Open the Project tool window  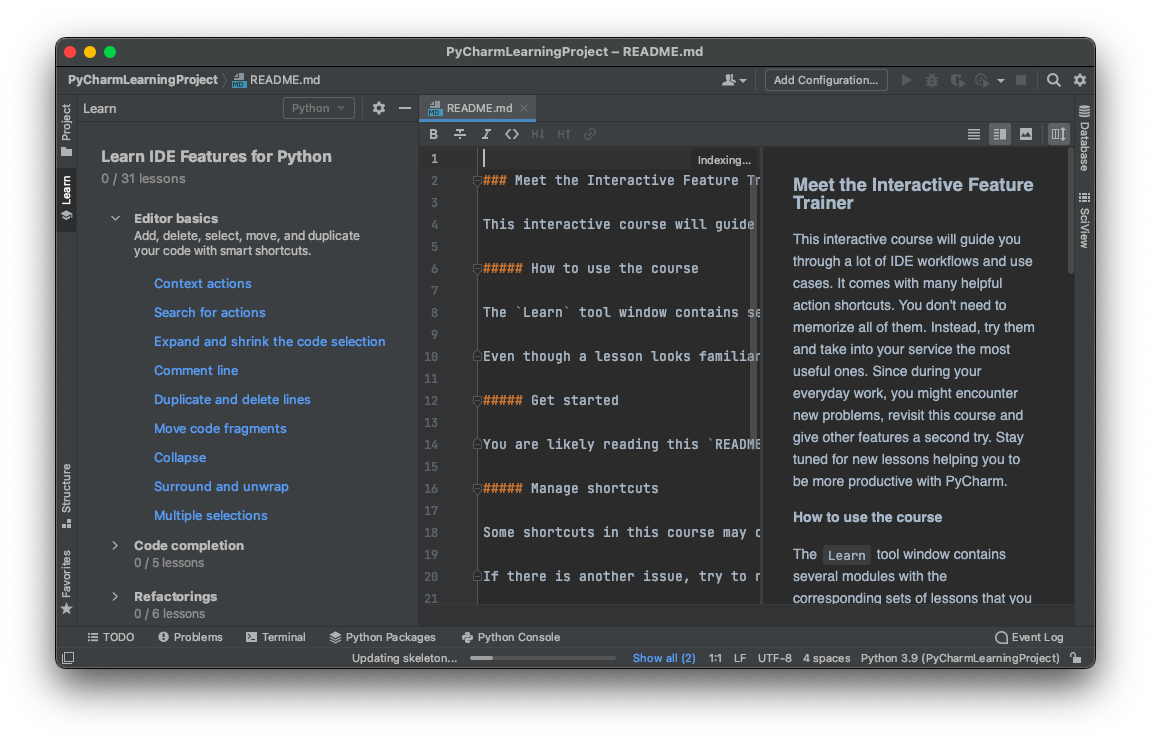click(67, 130)
